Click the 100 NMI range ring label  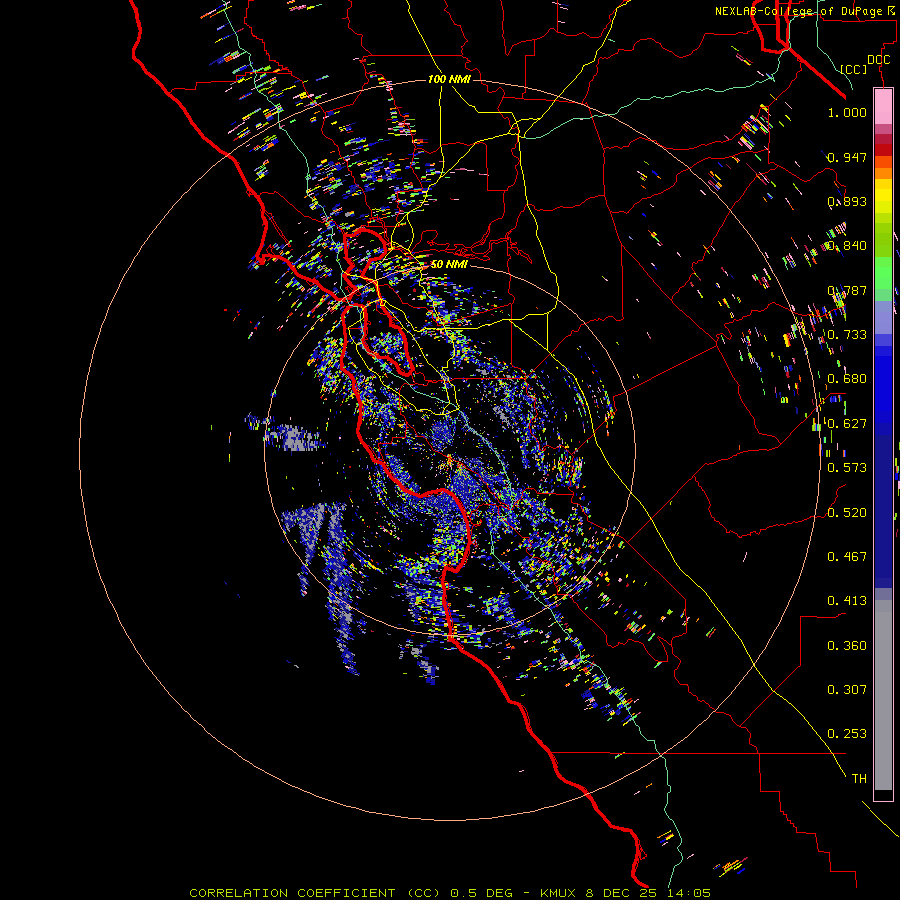point(449,79)
